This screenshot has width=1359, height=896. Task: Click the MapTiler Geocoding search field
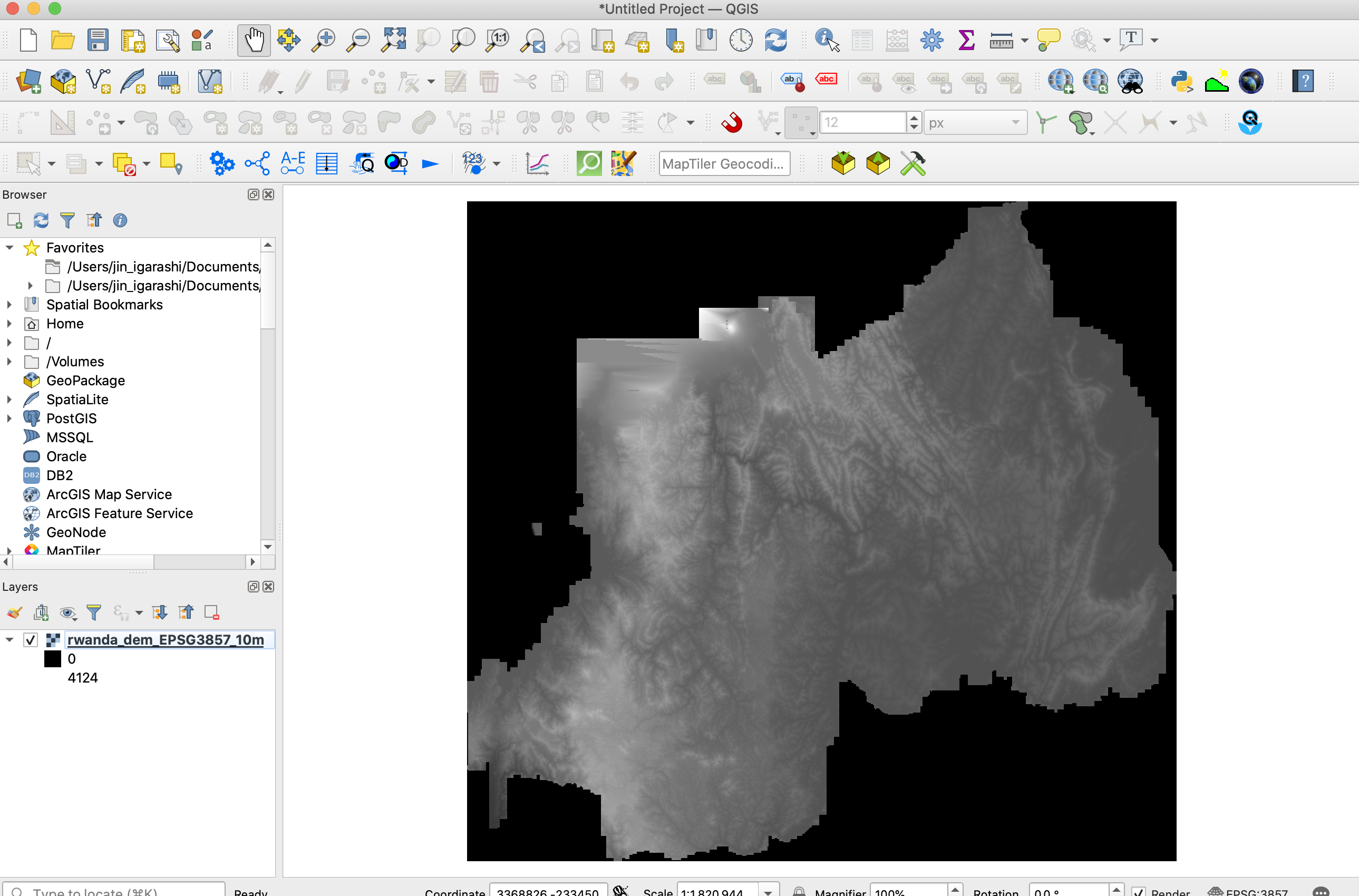point(724,163)
